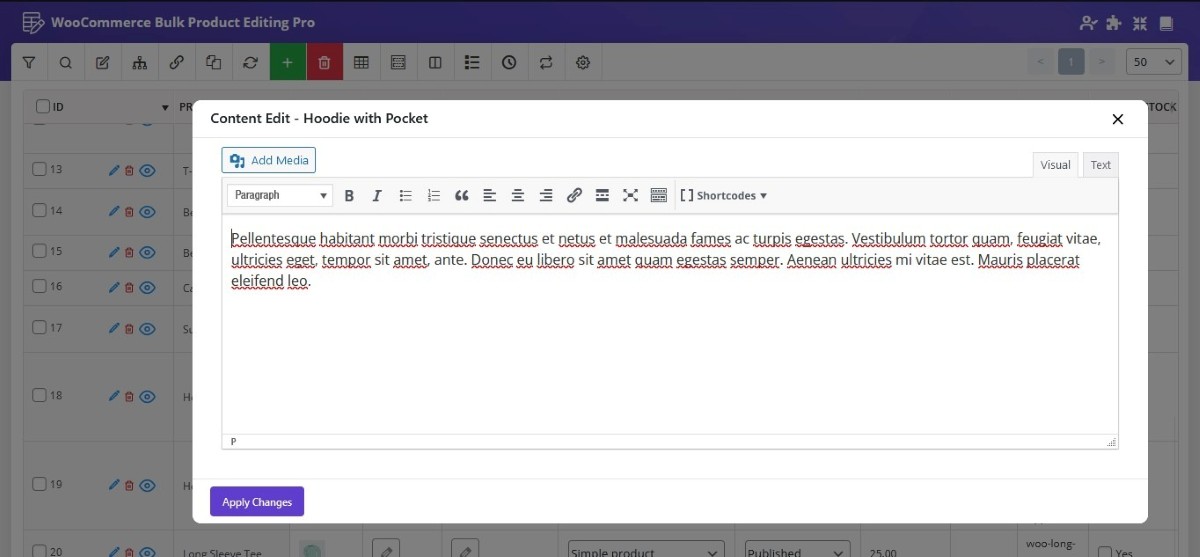This screenshot has height=557, width=1200.
Task: Expand the Shortcodes menu
Action: [x=723, y=196]
